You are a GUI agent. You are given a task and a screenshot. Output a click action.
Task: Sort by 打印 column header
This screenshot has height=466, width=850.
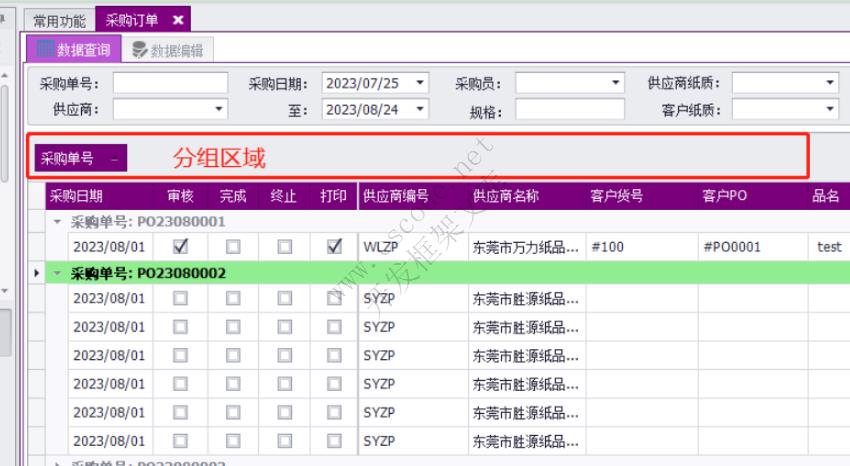333,196
